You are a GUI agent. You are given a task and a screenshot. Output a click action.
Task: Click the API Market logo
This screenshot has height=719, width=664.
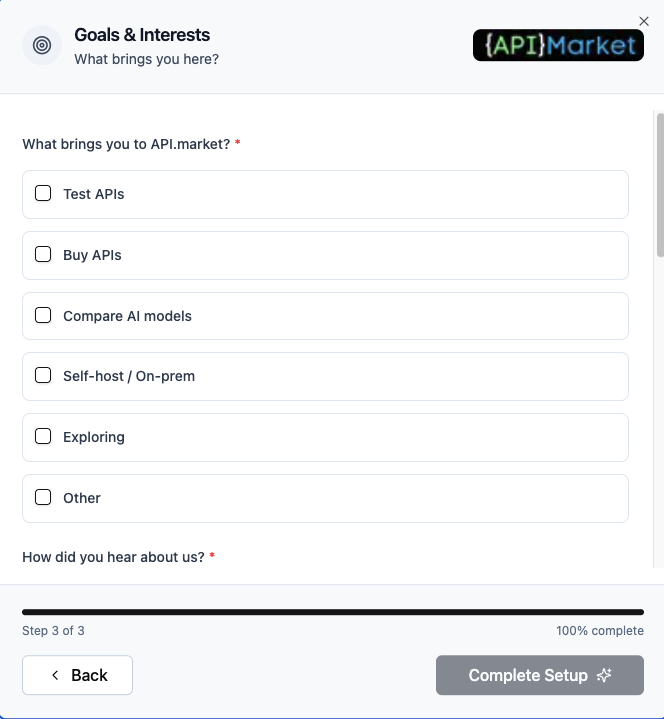coord(558,45)
